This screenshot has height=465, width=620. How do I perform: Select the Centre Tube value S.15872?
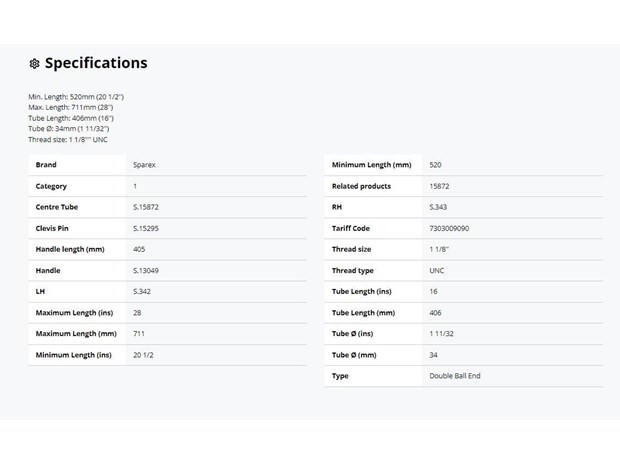point(146,207)
